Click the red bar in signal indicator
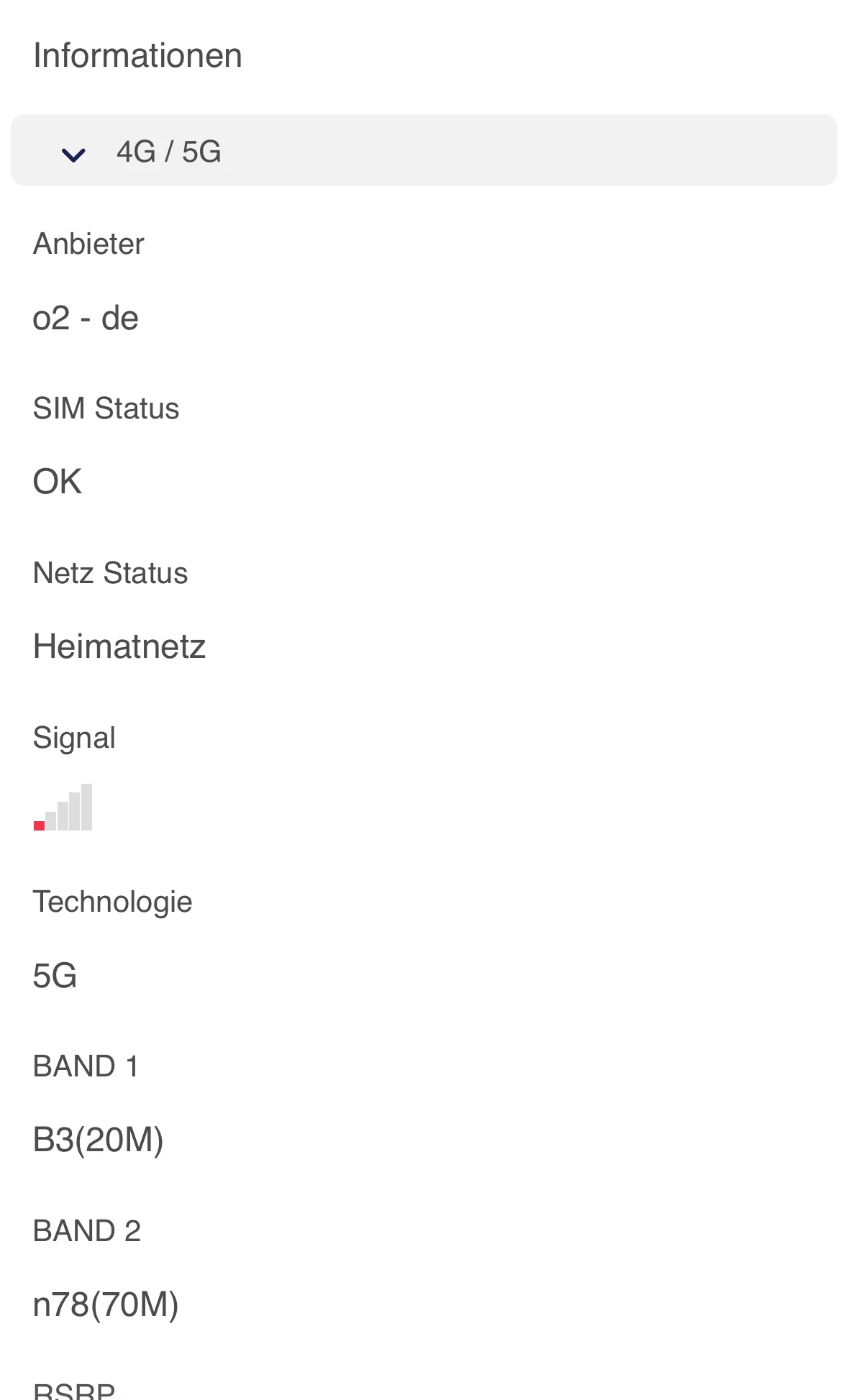The image size is (848, 1400). tap(39, 825)
